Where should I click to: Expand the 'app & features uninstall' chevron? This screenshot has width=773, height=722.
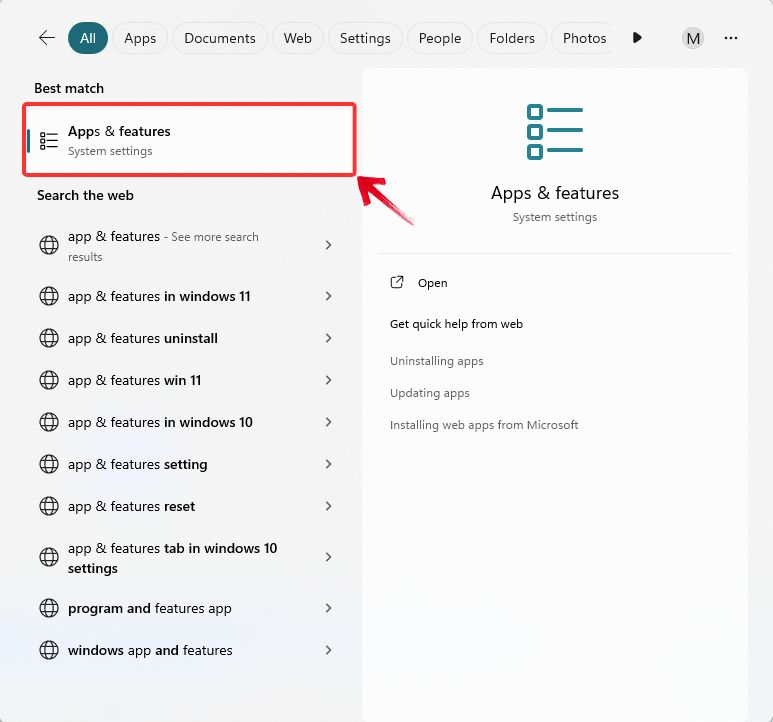(328, 338)
